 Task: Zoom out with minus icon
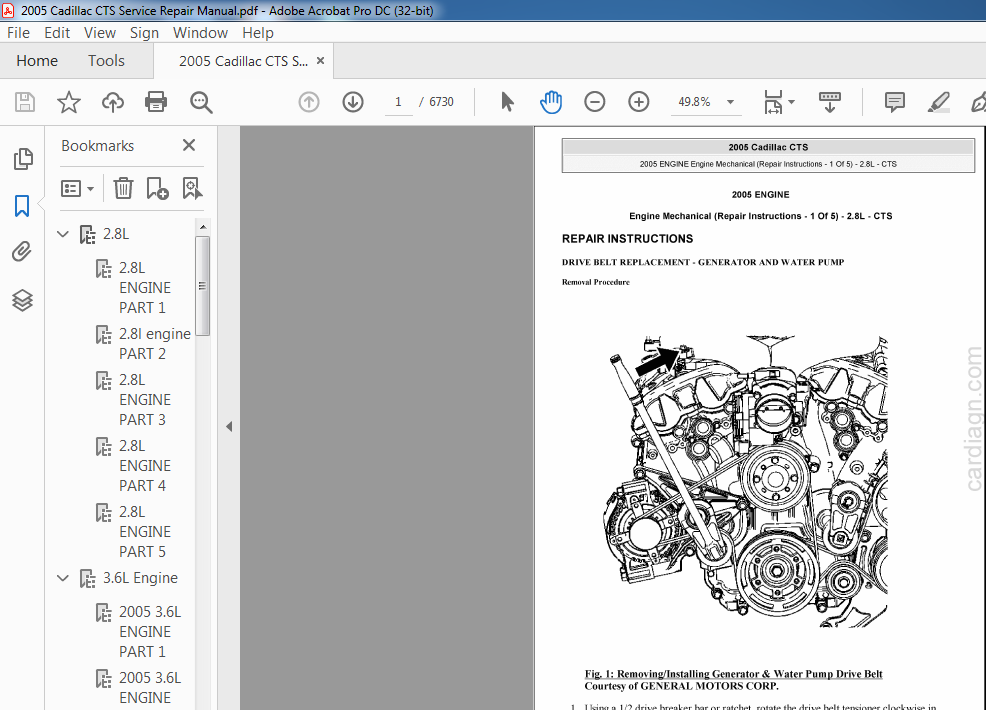(594, 102)
